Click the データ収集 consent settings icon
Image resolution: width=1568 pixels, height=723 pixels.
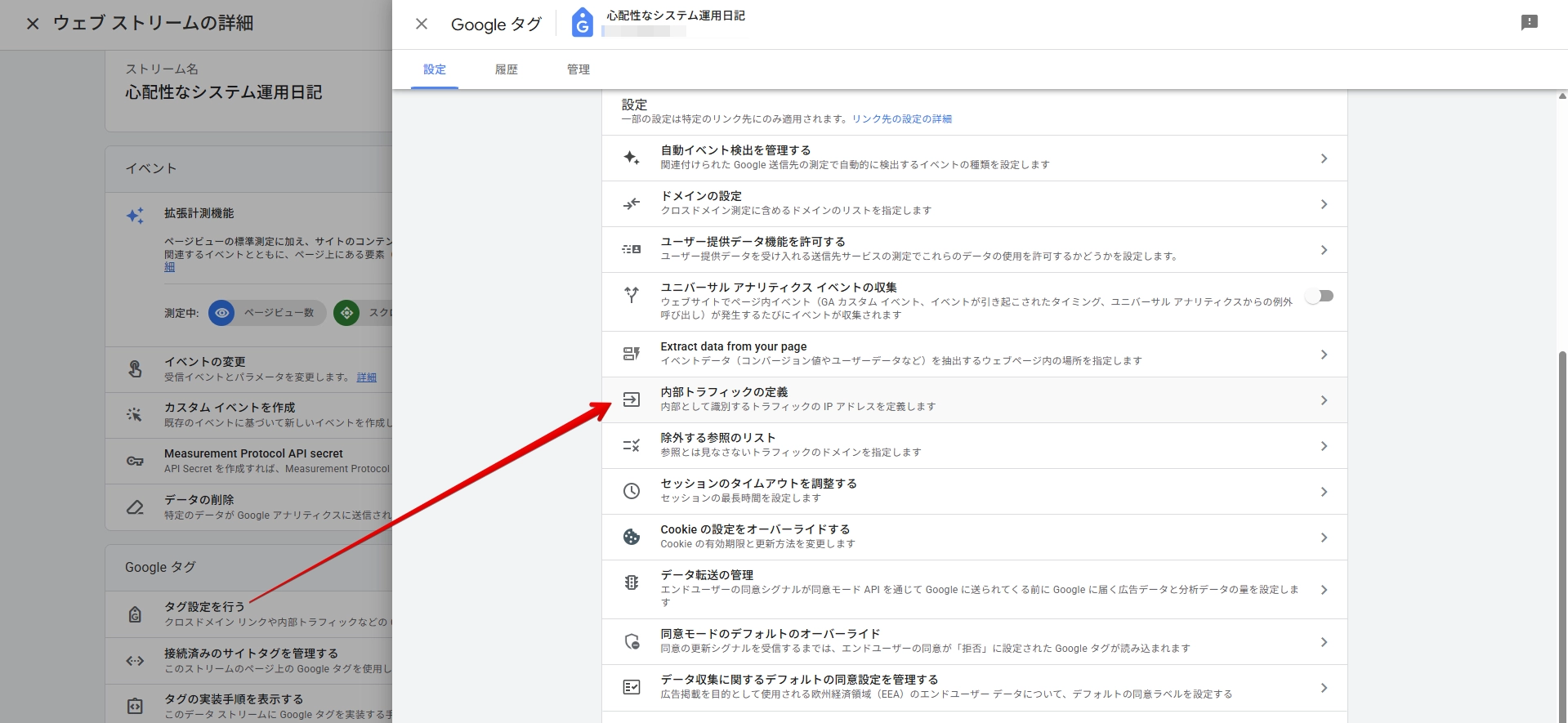click(x=632, y=687)
